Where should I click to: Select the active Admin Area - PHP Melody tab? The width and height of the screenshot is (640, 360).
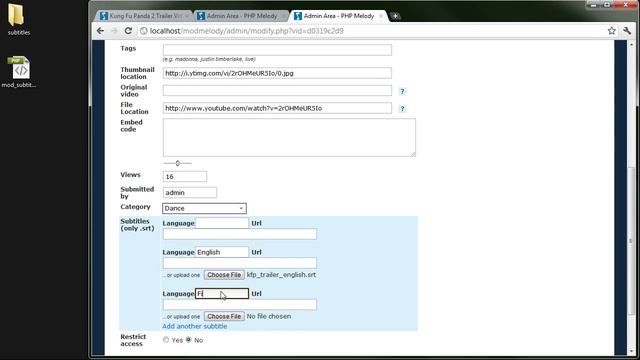click(x=338, y=16)
